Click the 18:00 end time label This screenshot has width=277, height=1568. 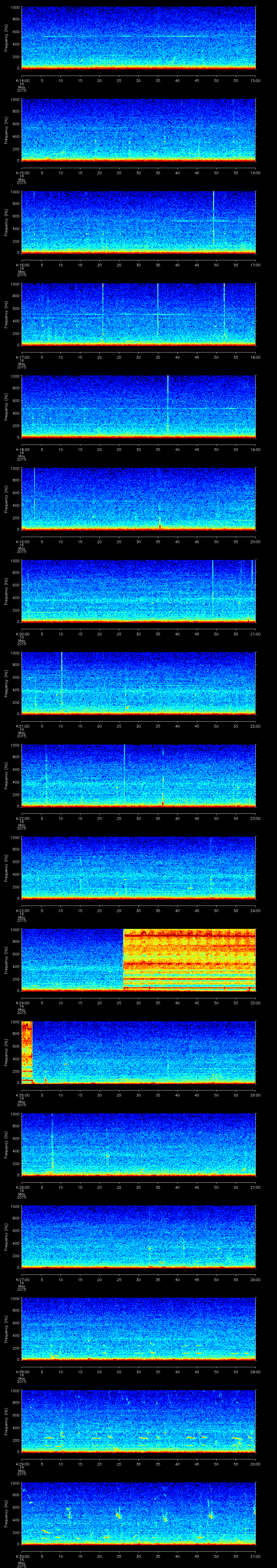256,357
